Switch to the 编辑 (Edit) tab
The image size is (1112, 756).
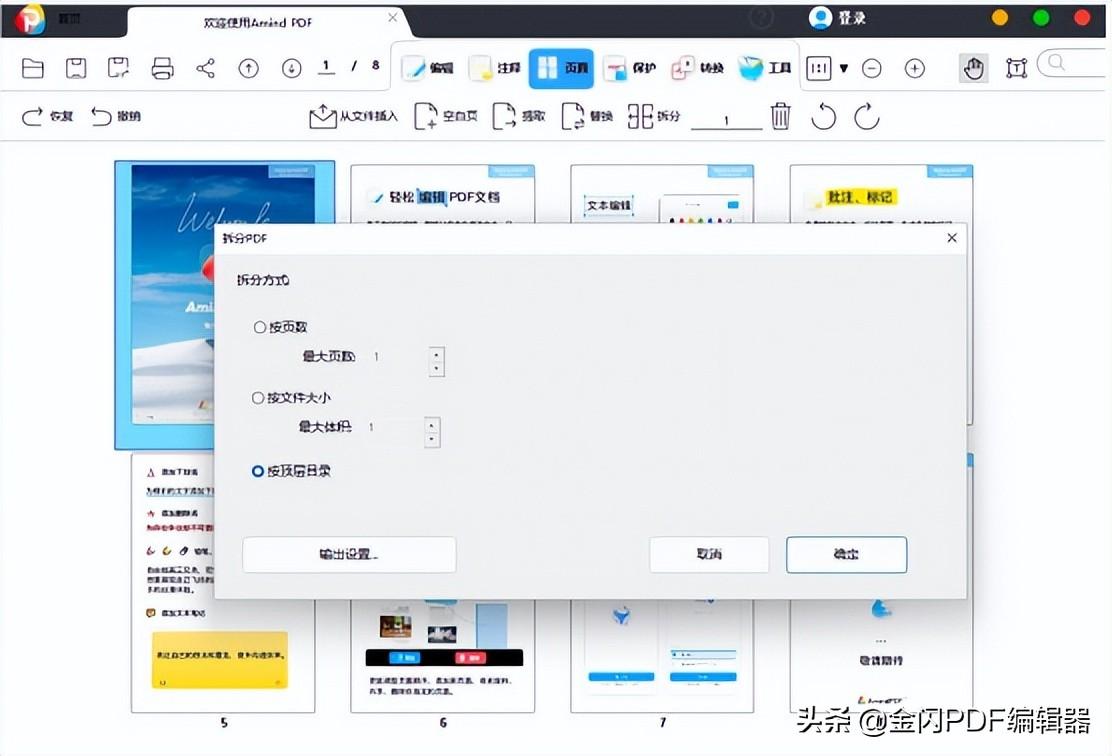pos(428,68)
